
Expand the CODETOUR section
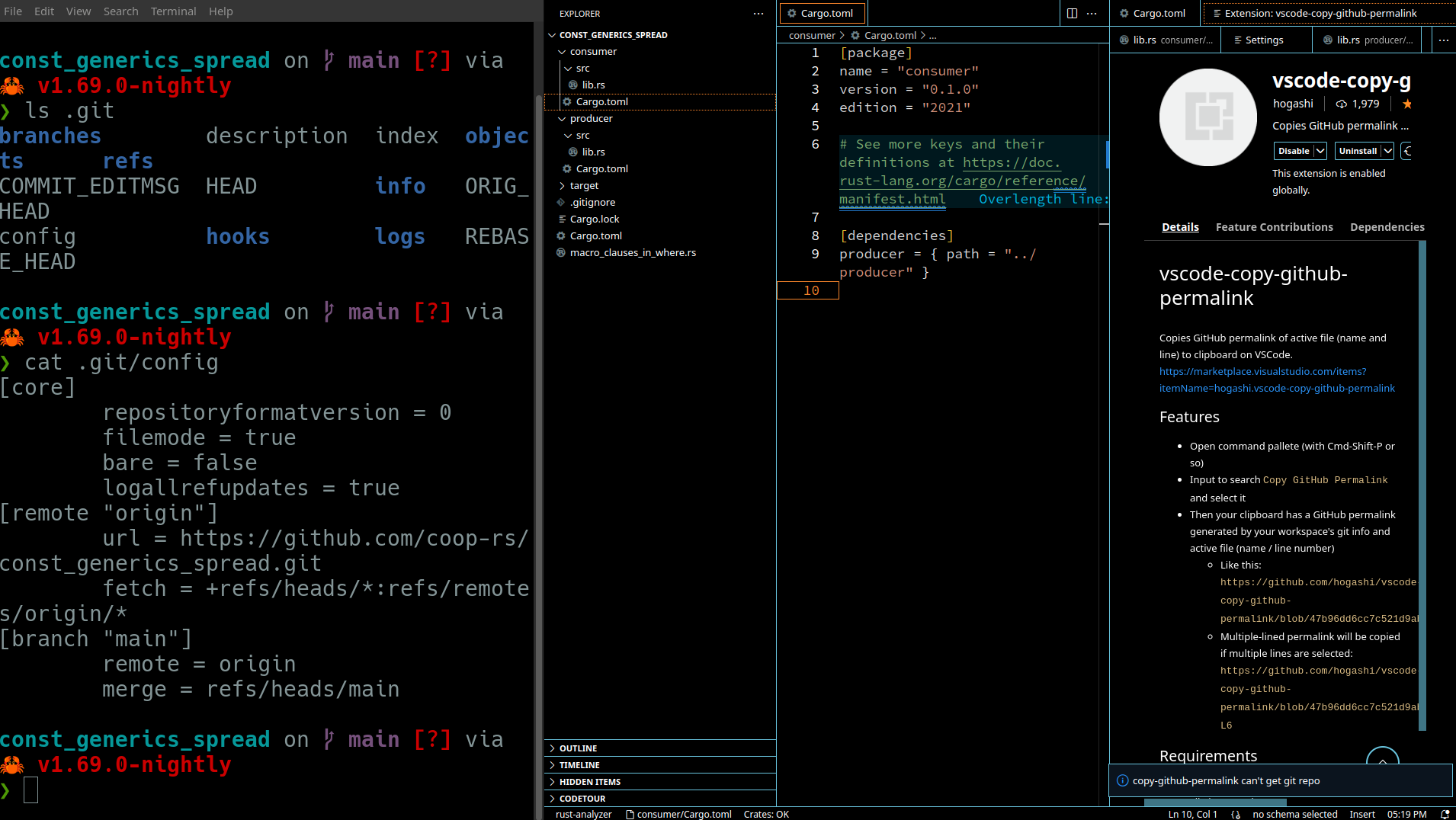(x=660, y=799)
